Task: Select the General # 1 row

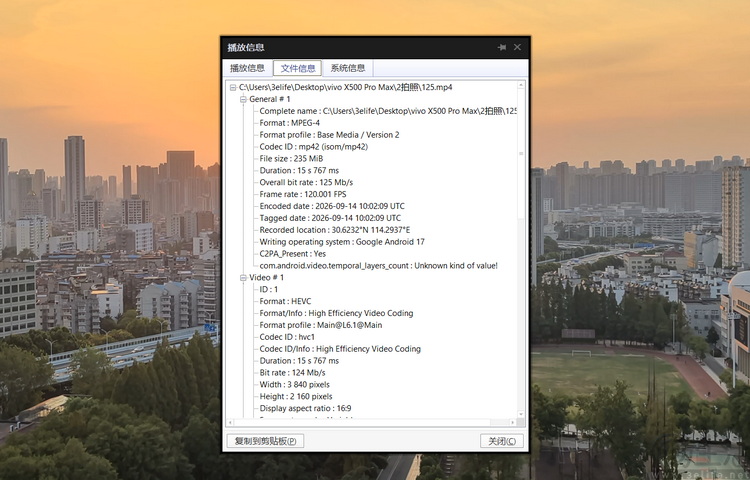Action: (269, 99)
